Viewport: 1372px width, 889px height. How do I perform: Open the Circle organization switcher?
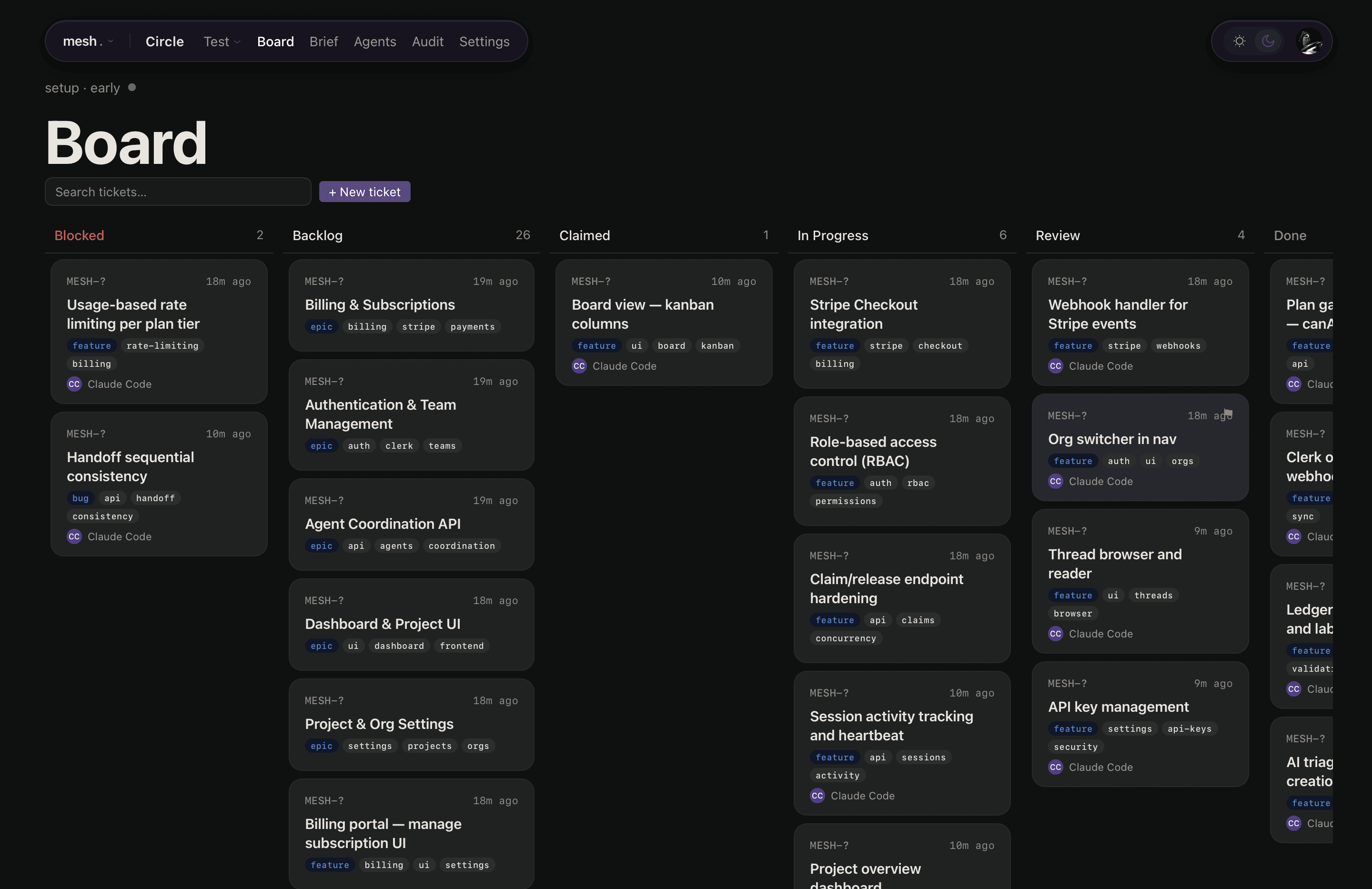pyautogui.click(x=164, y=41)
